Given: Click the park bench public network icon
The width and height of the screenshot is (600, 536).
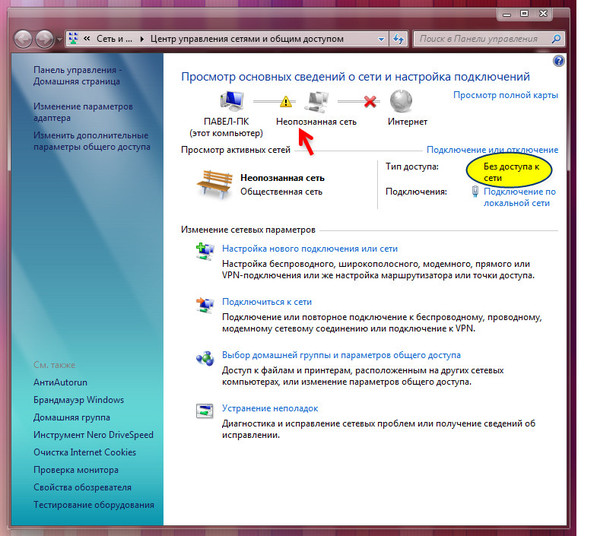Looking at the screenshot, I should [x=215, y=185].
